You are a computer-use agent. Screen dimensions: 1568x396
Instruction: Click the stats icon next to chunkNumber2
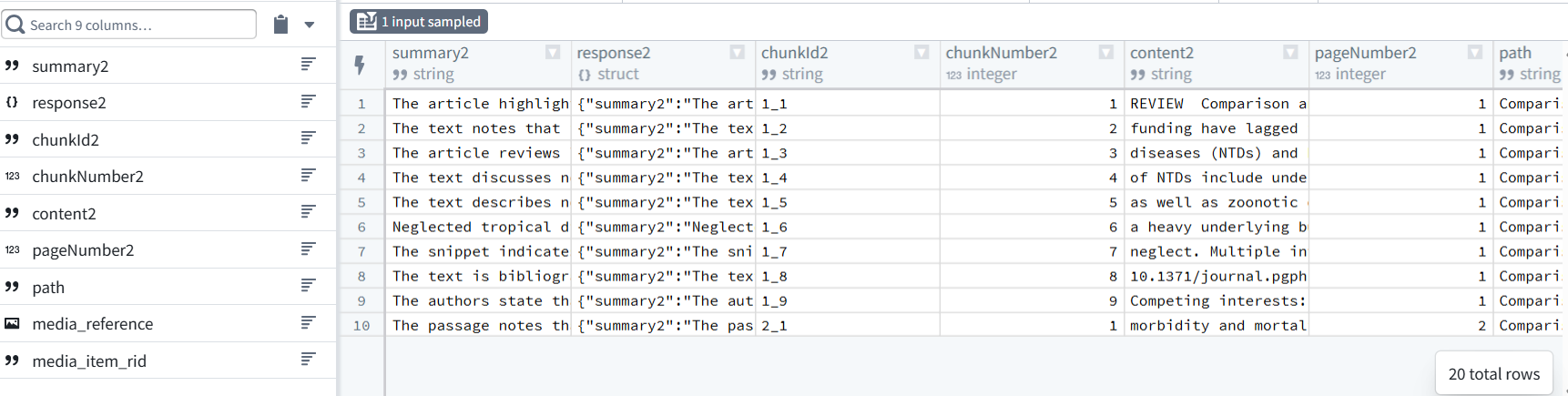[309, 175]
